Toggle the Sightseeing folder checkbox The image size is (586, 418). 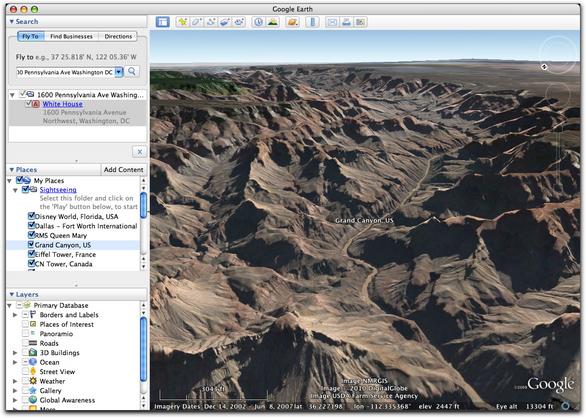25,189
